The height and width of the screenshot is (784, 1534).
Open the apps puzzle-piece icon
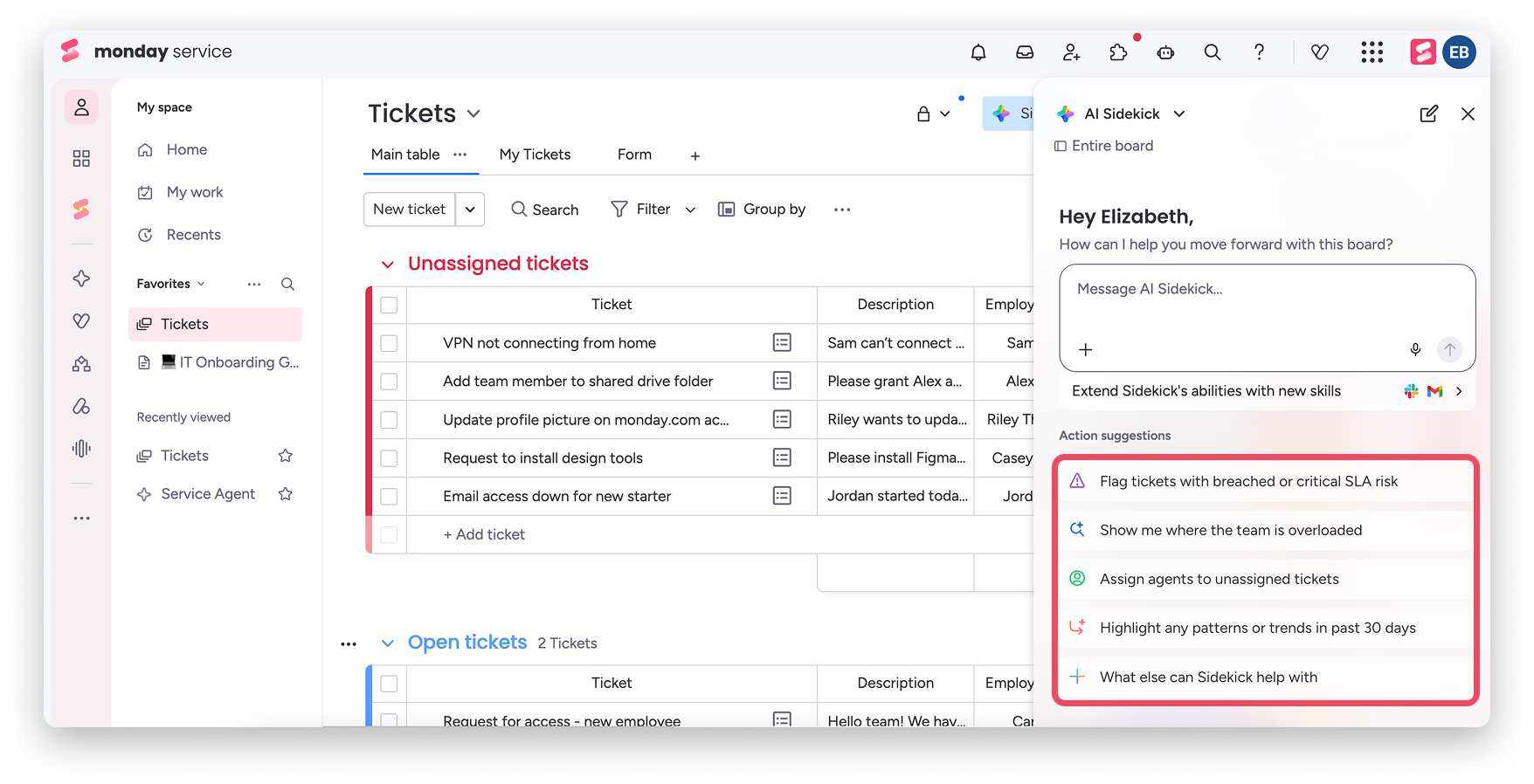click(1118, 52)
